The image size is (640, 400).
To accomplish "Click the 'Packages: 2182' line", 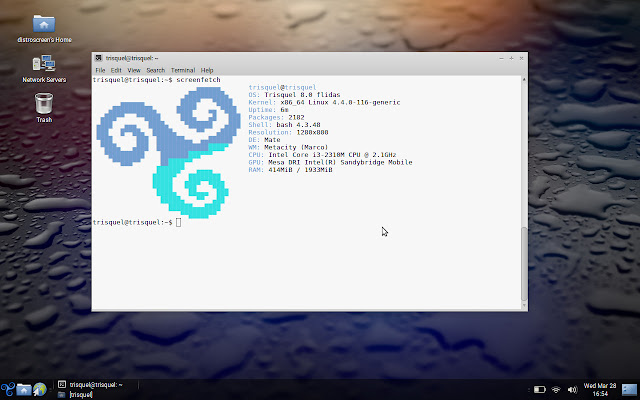I will [276, 117].
